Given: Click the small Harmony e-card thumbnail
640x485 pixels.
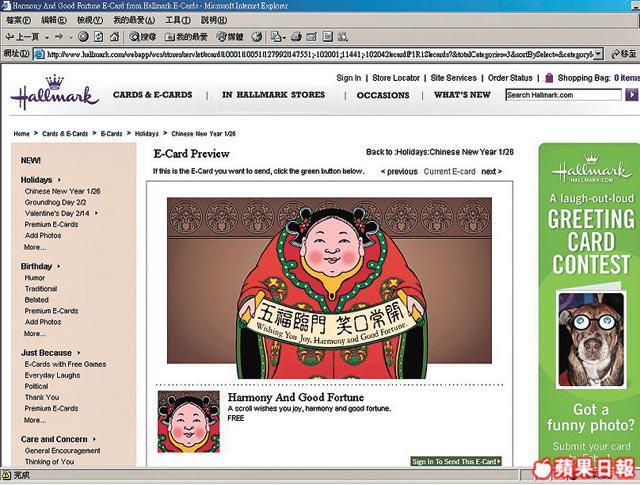Looking at the screenshot, I should (189, 422).
